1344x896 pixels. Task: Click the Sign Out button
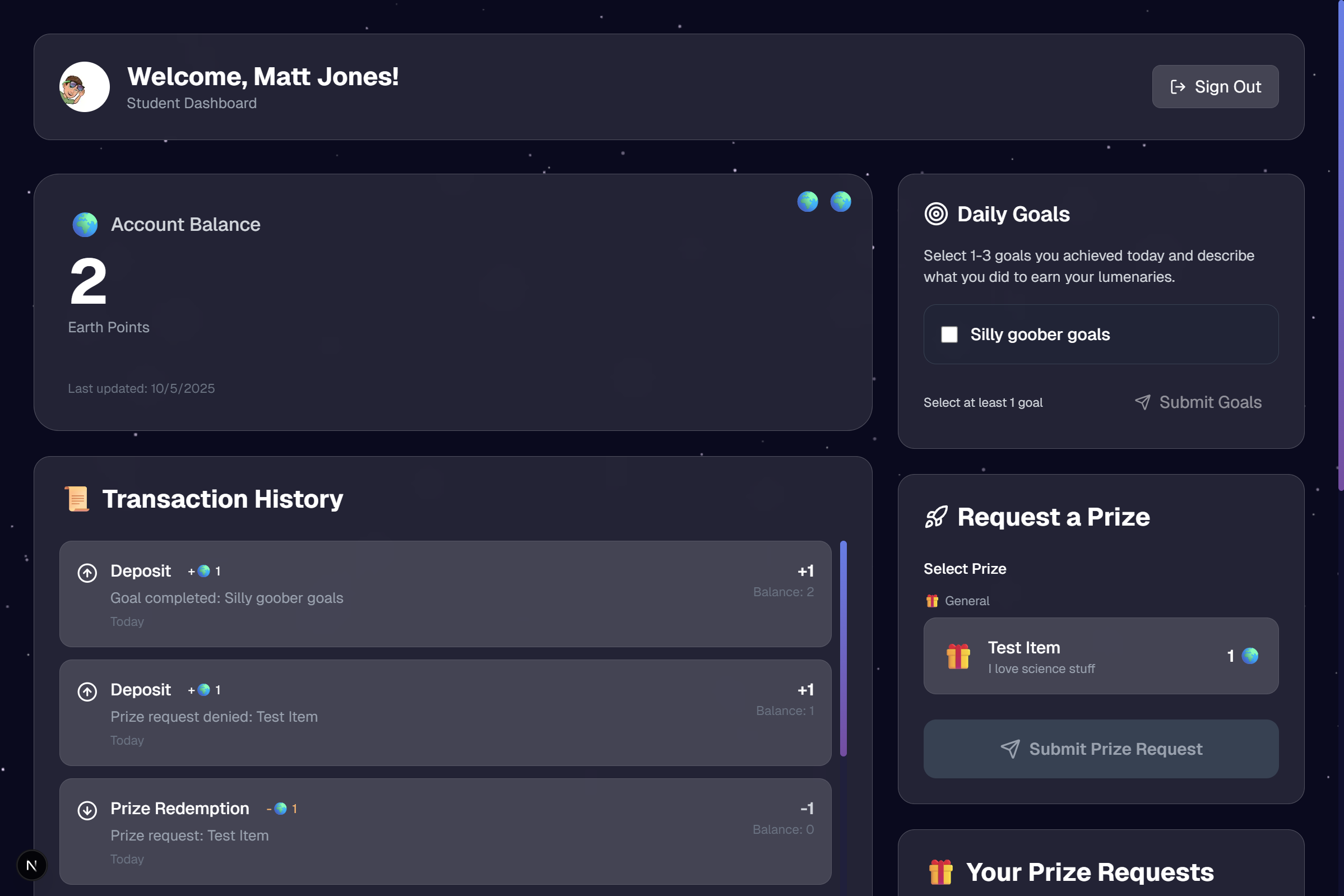coord(1216,87)
